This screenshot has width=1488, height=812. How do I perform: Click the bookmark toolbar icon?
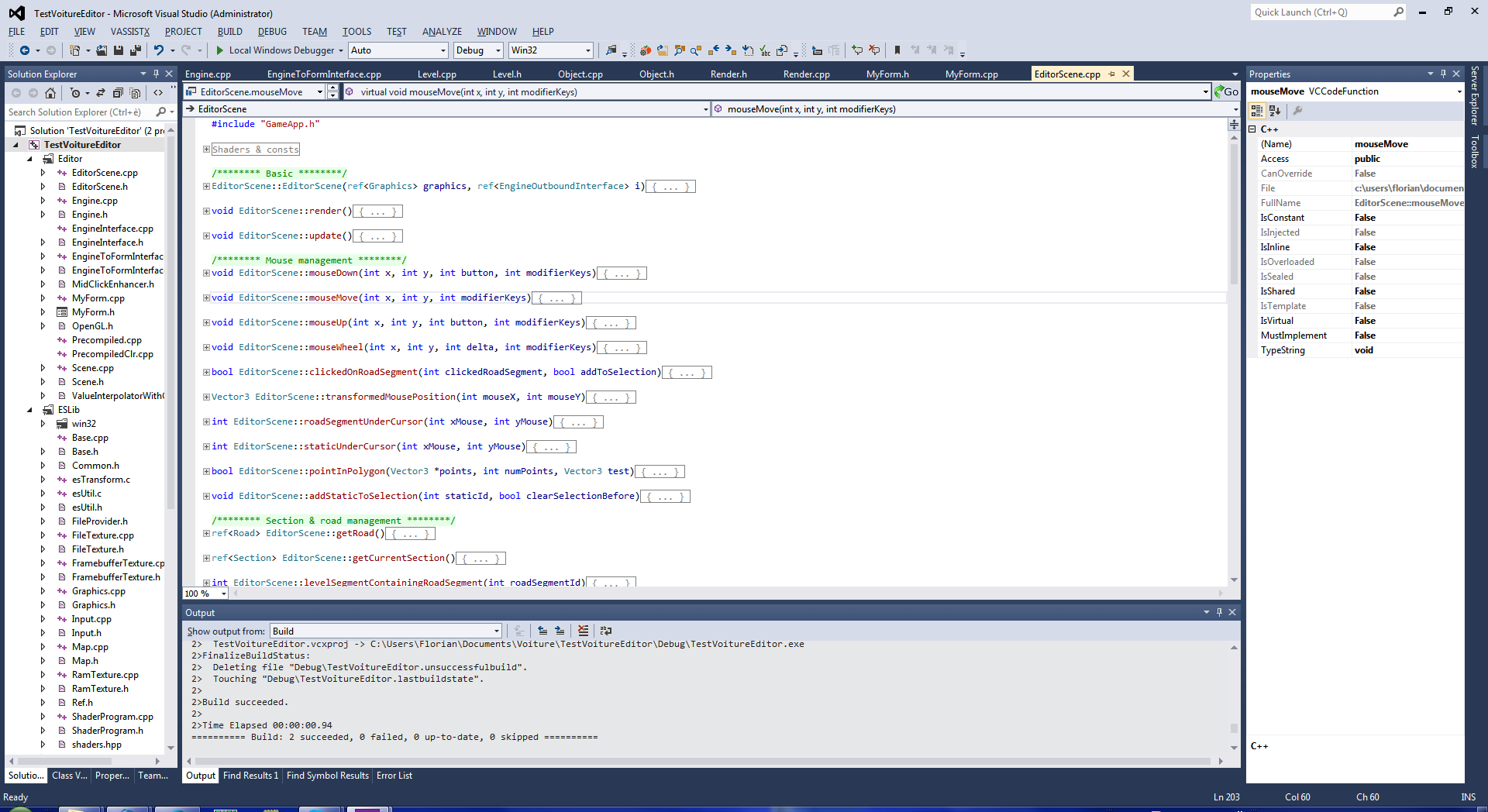[x=897, y=50]
